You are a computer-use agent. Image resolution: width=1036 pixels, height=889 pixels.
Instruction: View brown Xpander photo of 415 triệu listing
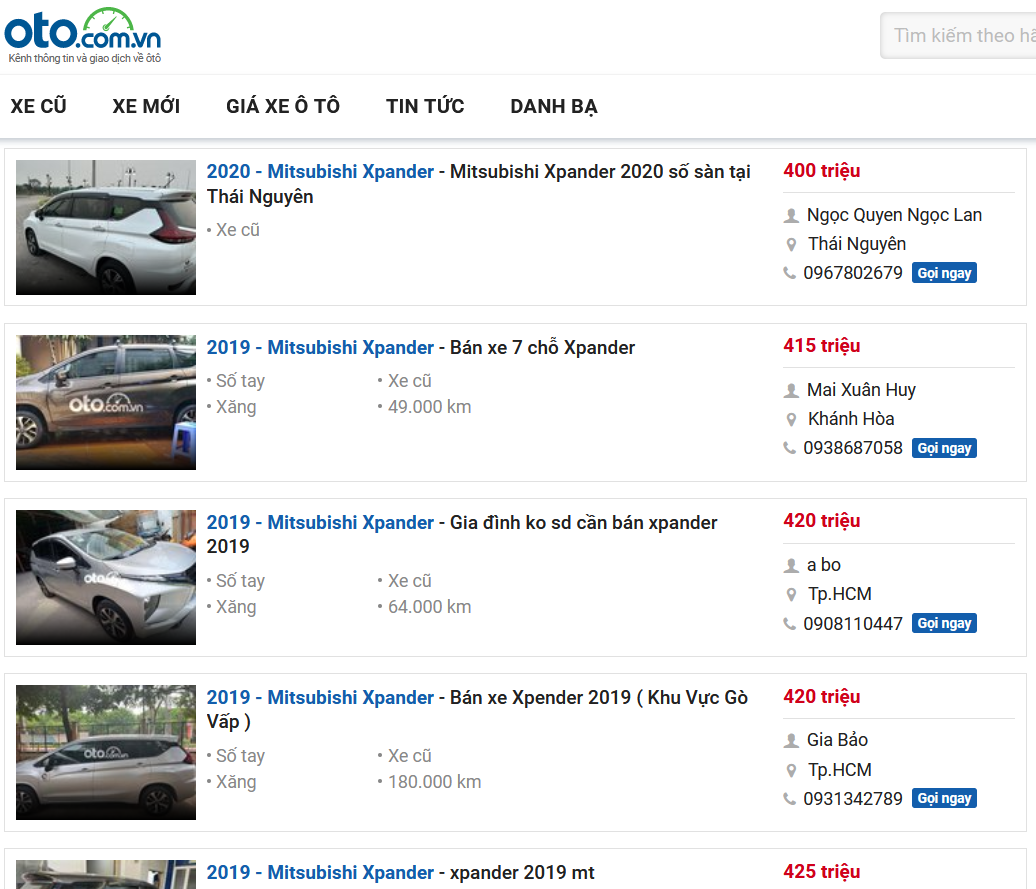(106, 402)
